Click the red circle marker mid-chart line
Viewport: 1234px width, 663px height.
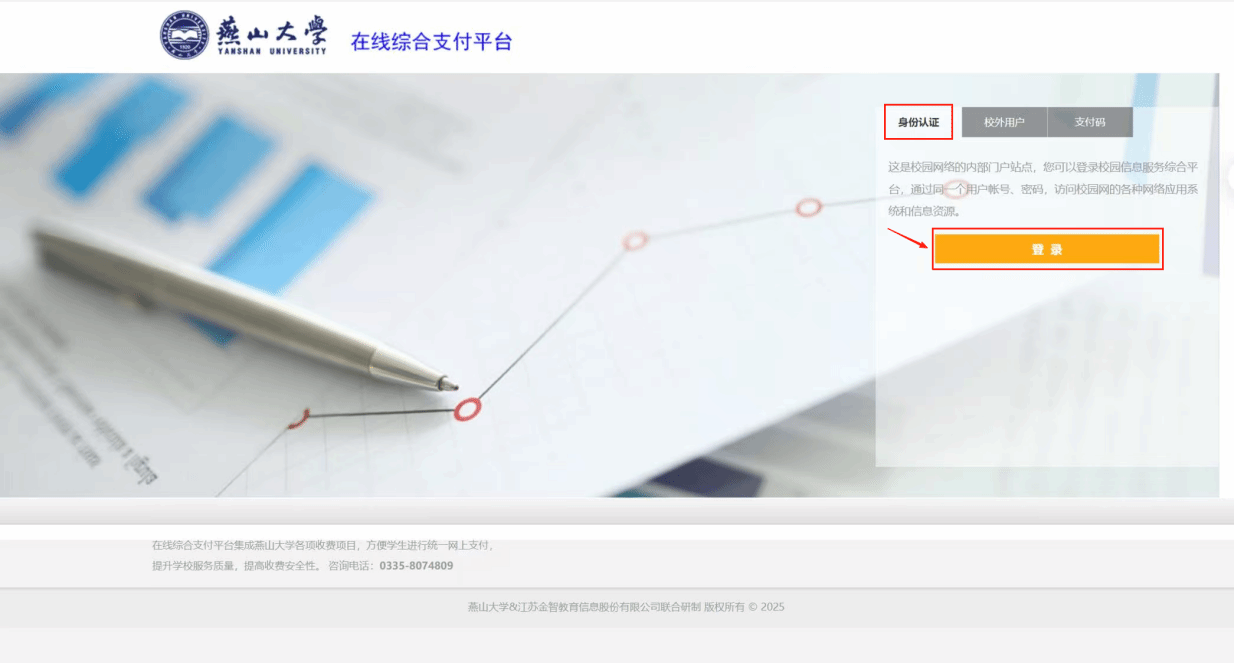636,240
